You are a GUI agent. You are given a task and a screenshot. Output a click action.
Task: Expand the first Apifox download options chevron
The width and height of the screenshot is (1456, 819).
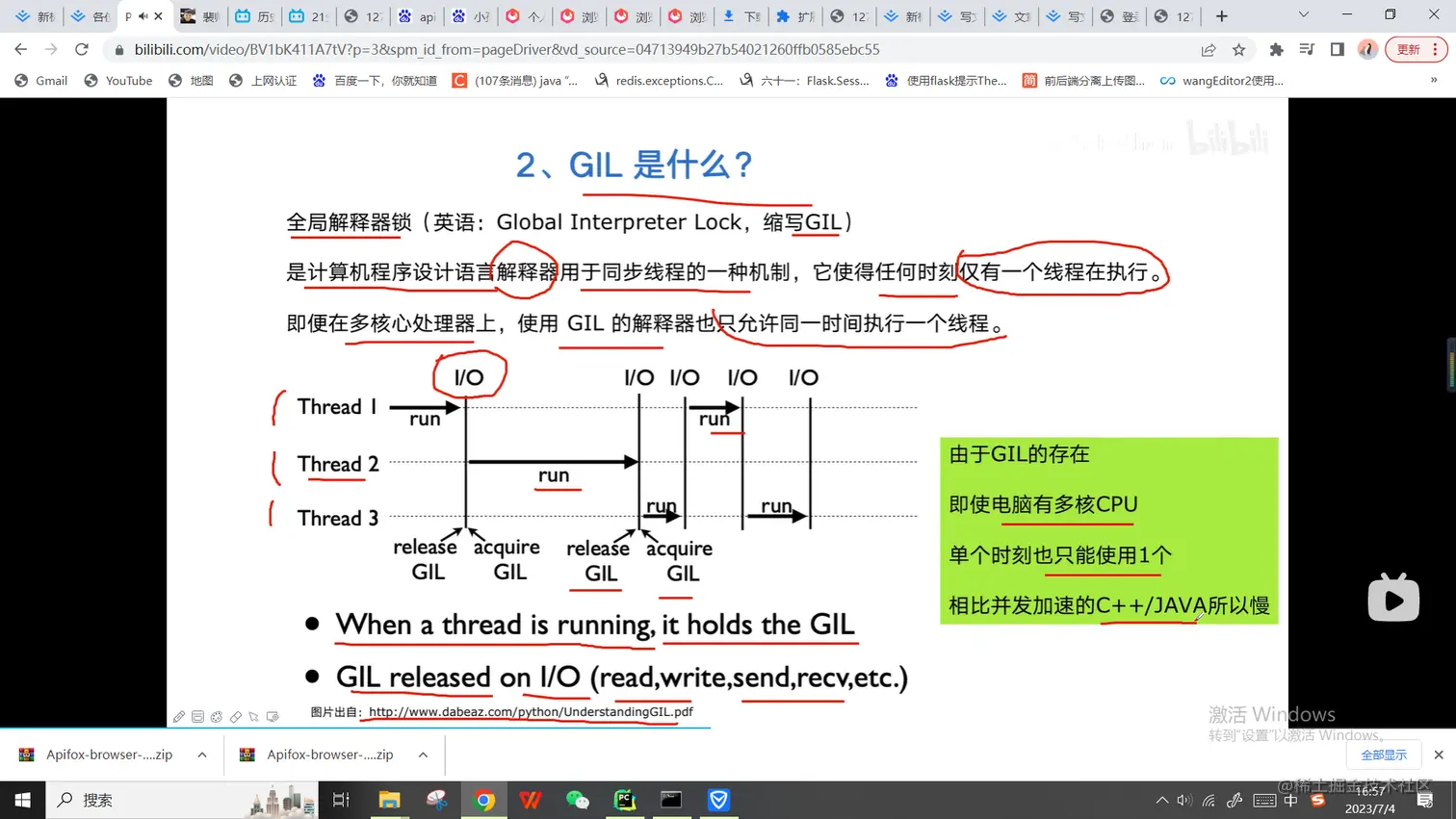(202, 755)
